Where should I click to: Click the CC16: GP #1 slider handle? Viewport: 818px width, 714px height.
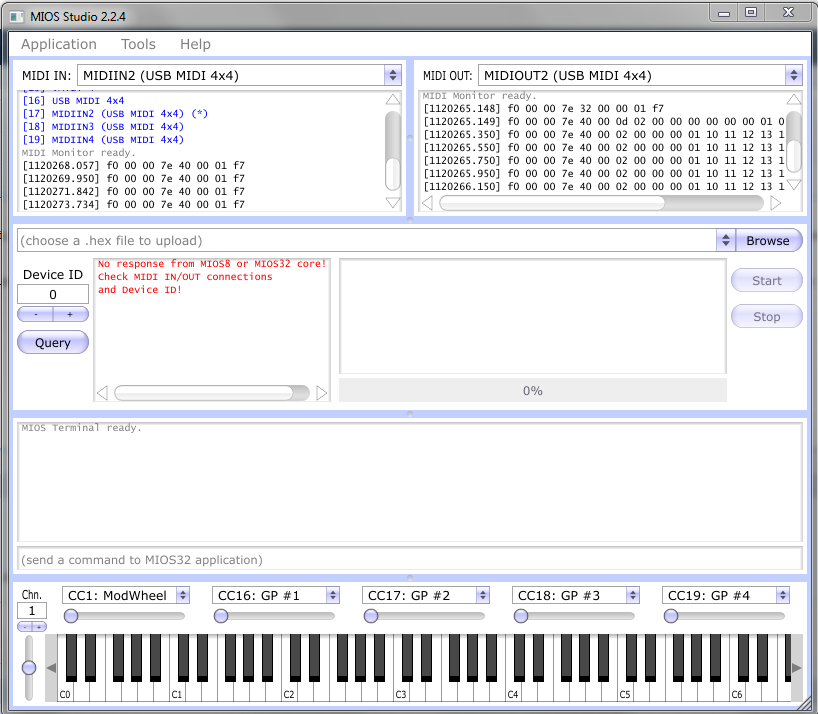pyautogui.click(x=221, y=616)
